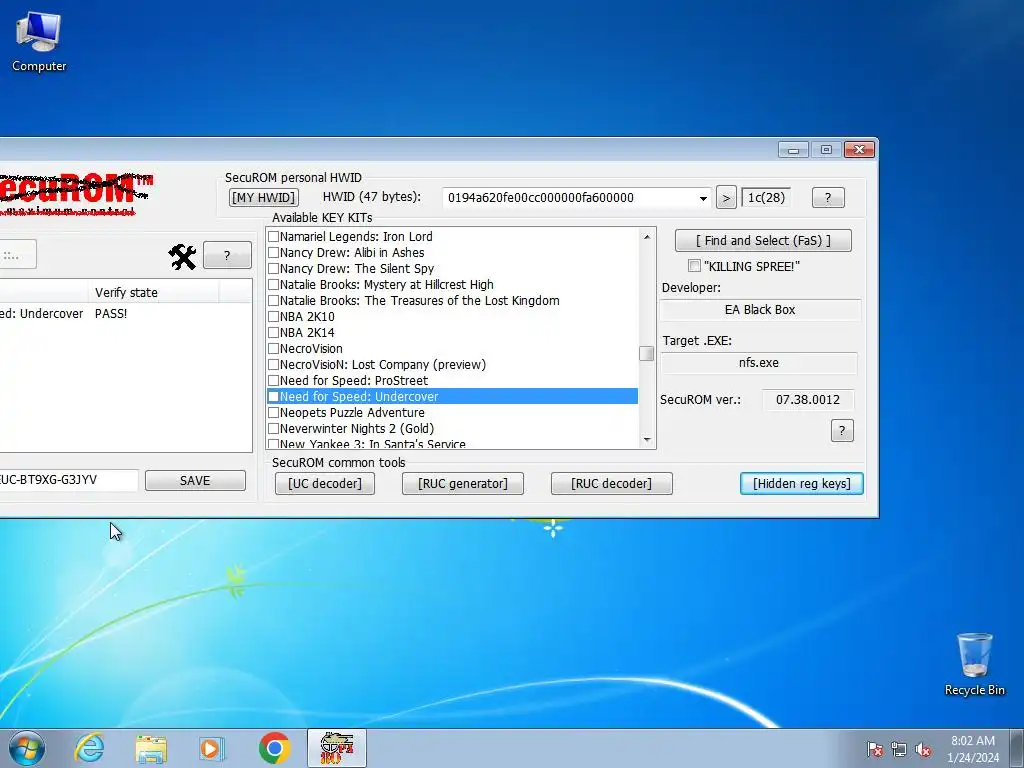Tick the Nancy Drew: Alibi in Ashes checkbox
The width and height of the screenshot is (1024, 768).
274,253
